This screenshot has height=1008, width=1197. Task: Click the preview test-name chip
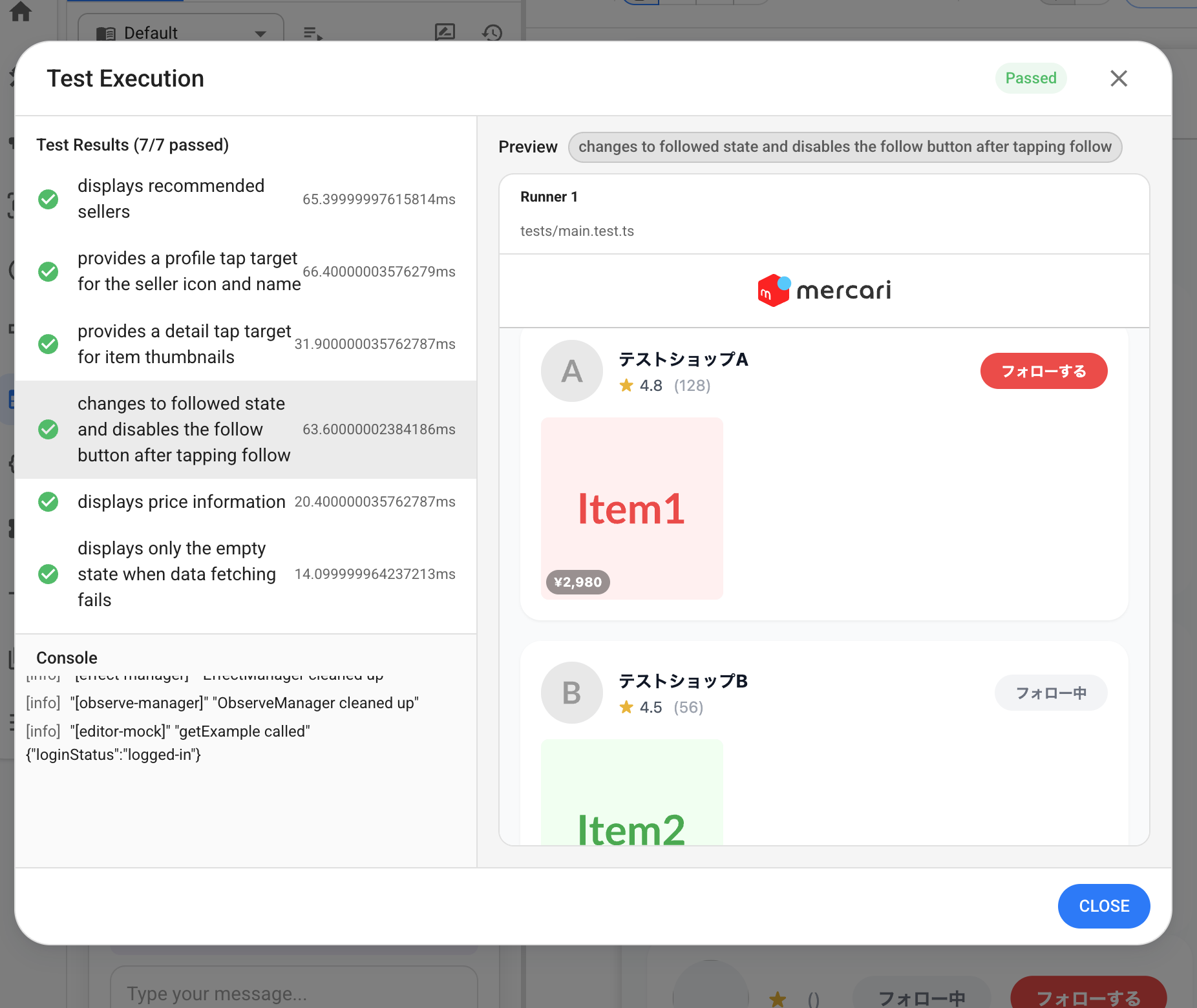(x=845, y=147)
